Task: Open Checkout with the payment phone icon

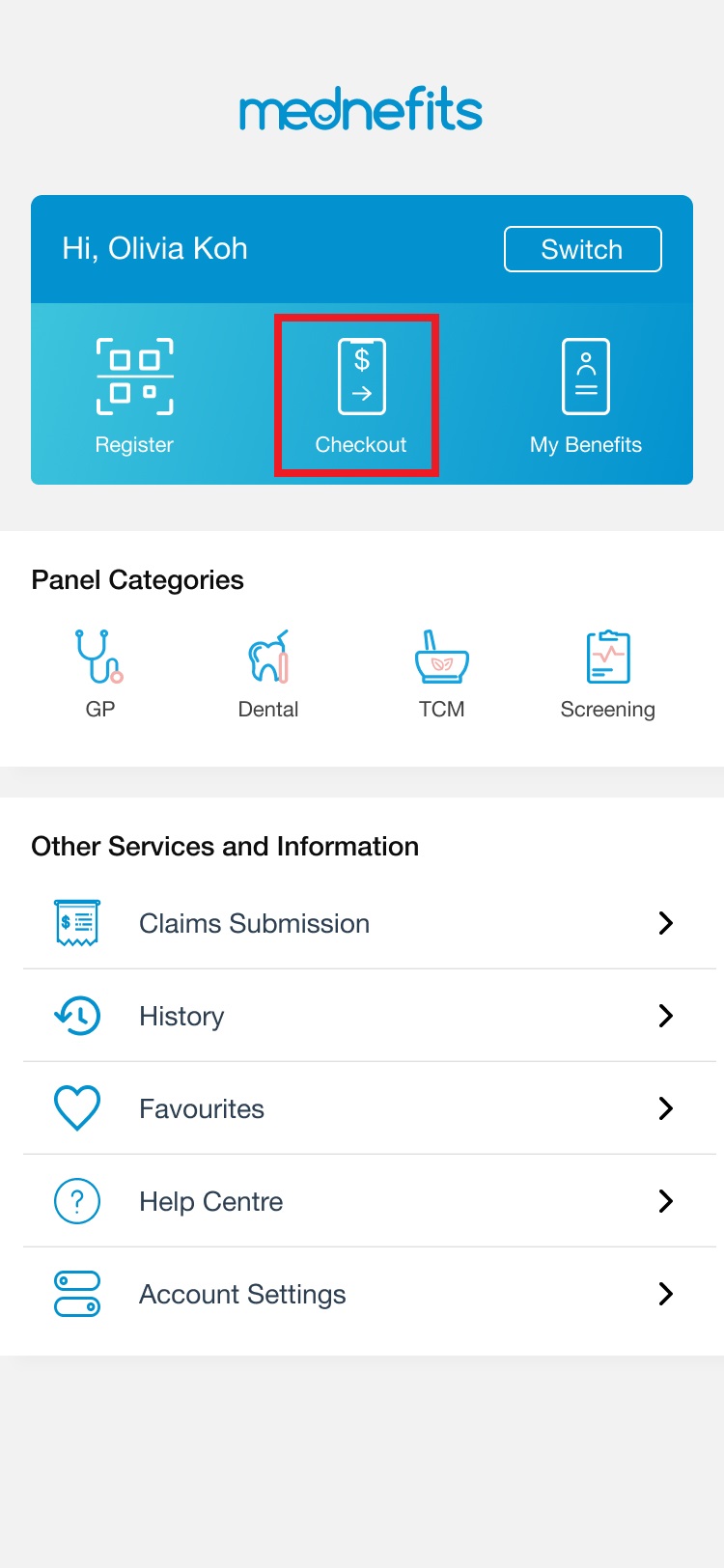Action: pos(361,376)
